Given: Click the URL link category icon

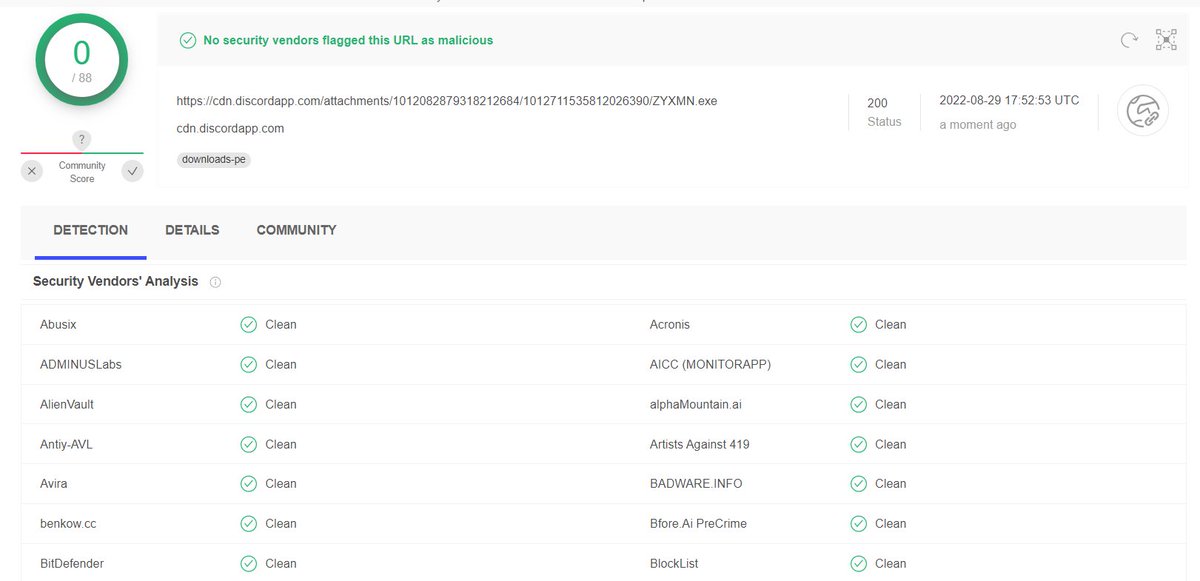Looking at the screenshot, I should [1142, 111].
